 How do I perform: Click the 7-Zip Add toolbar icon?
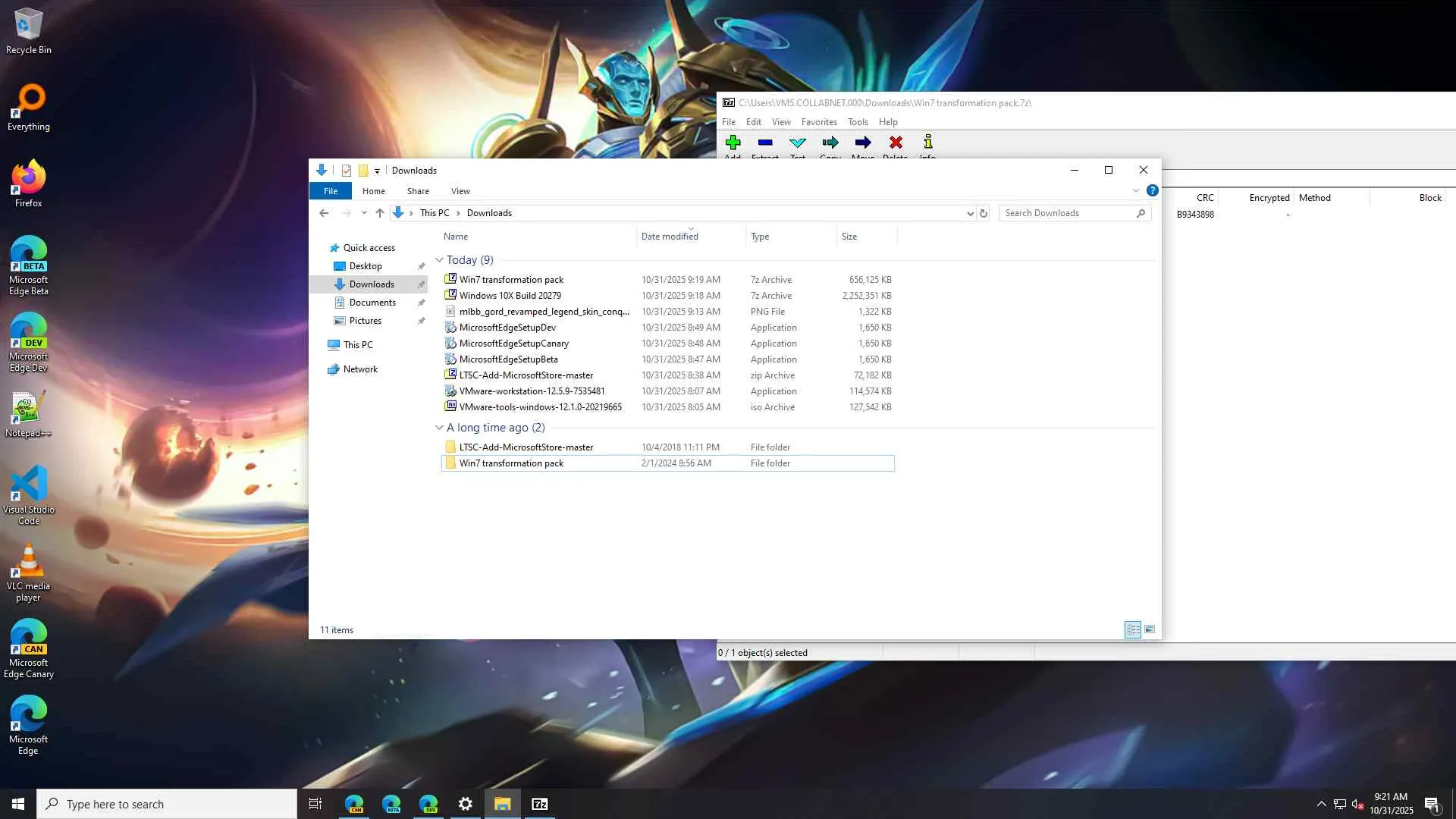click(733, 143)
